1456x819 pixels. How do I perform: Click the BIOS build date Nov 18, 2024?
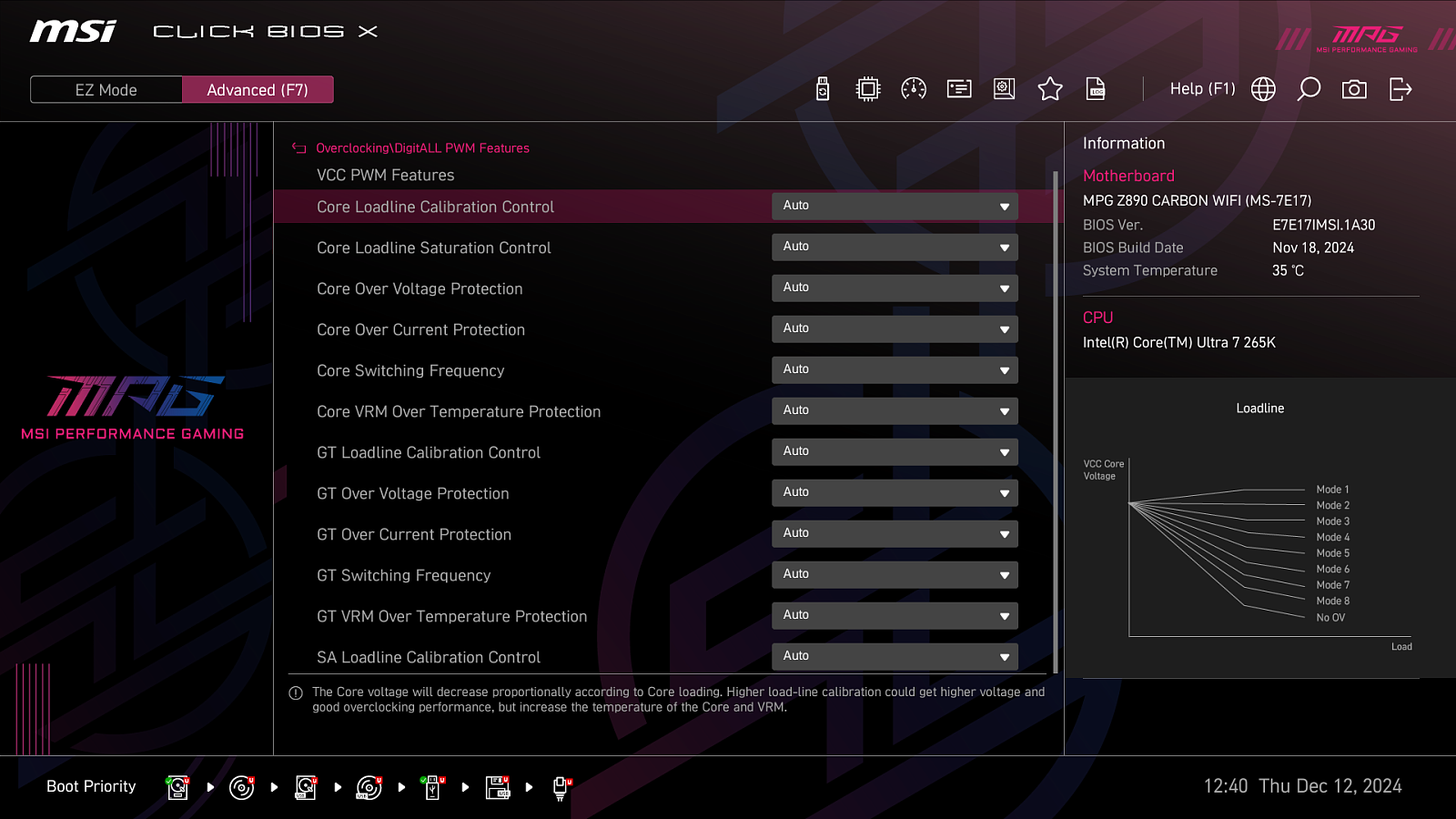point(1313,248)
